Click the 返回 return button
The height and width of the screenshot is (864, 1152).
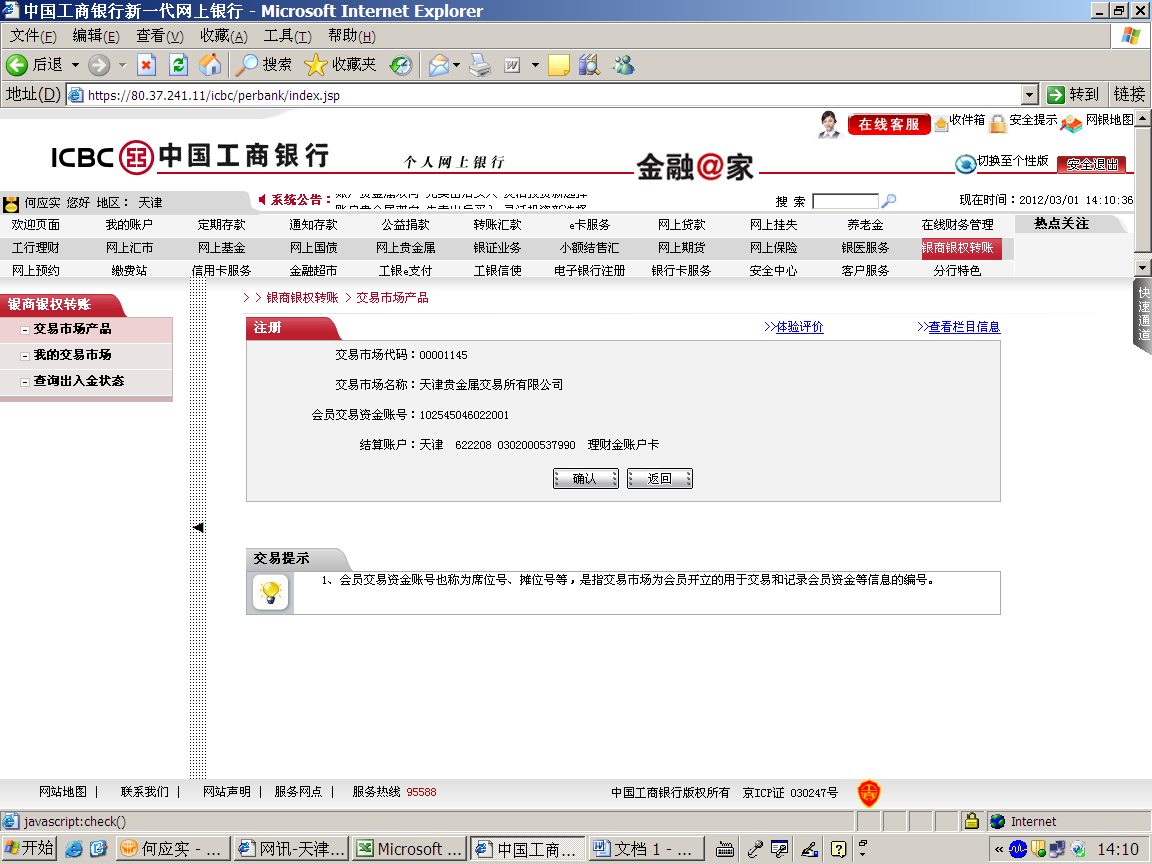coord(660,478)
